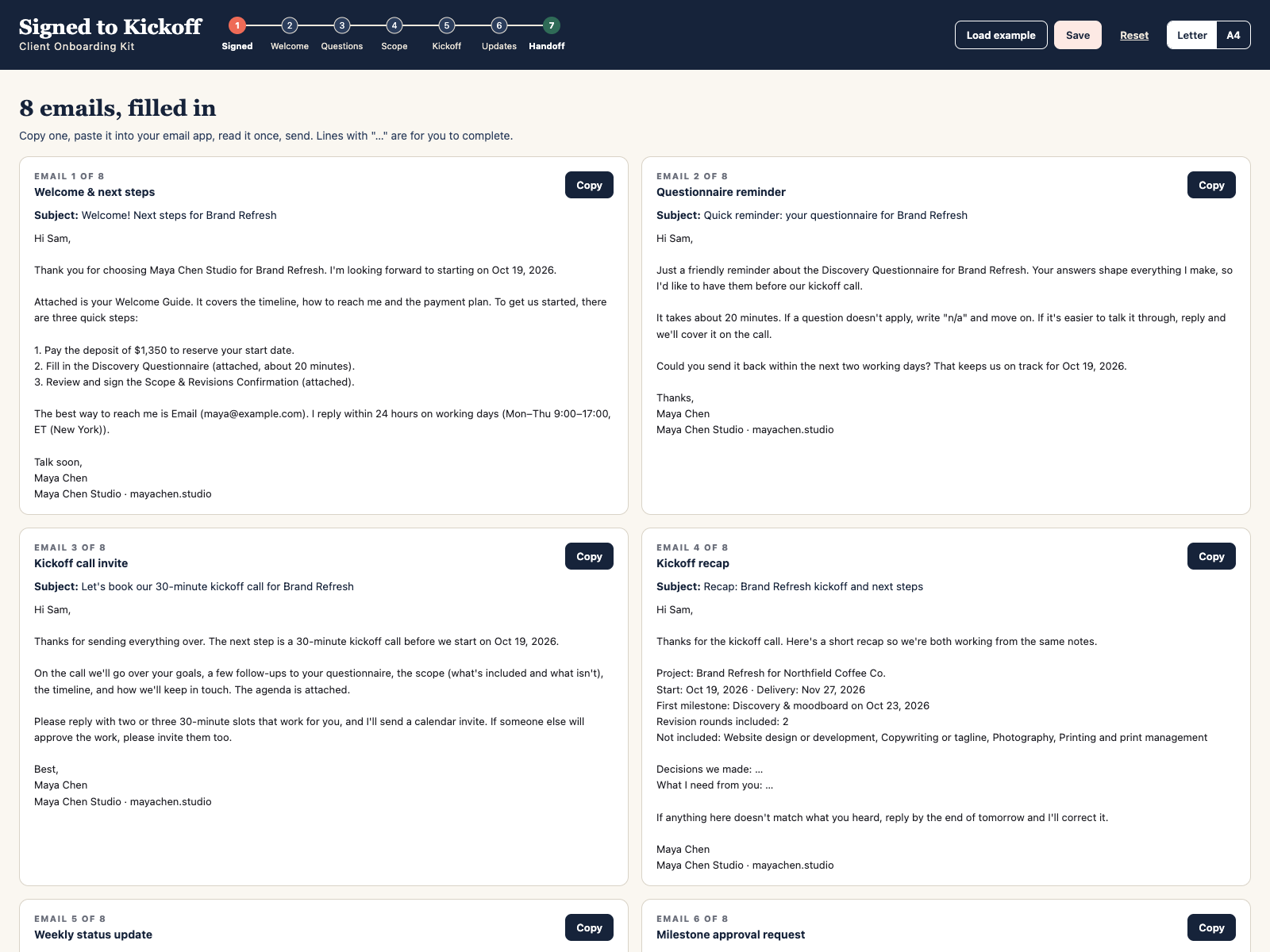
Task: Click 'Client Onboarding Kit' subtitle
Action: pos(77,47)
